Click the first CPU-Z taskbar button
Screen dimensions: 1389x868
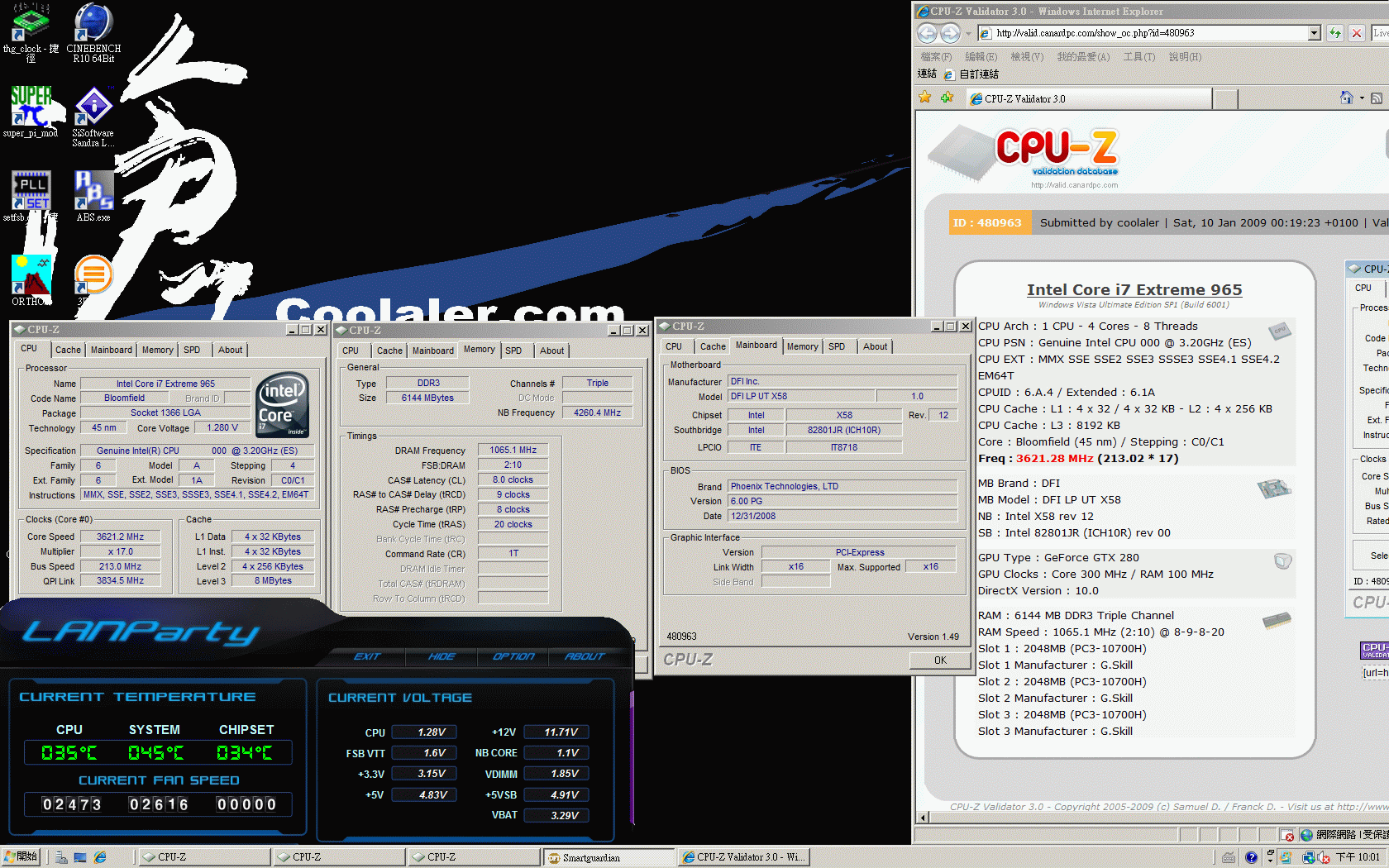click(203, 857)
